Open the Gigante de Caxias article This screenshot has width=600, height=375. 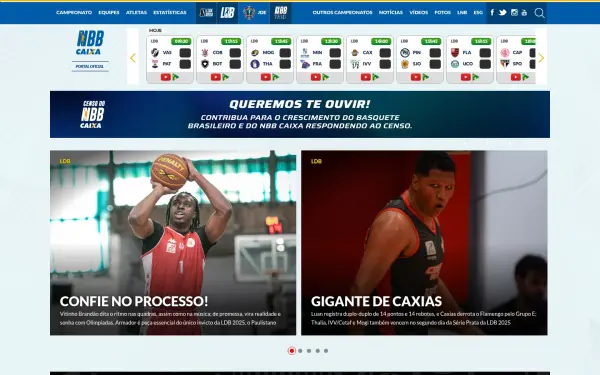[424, 243]
